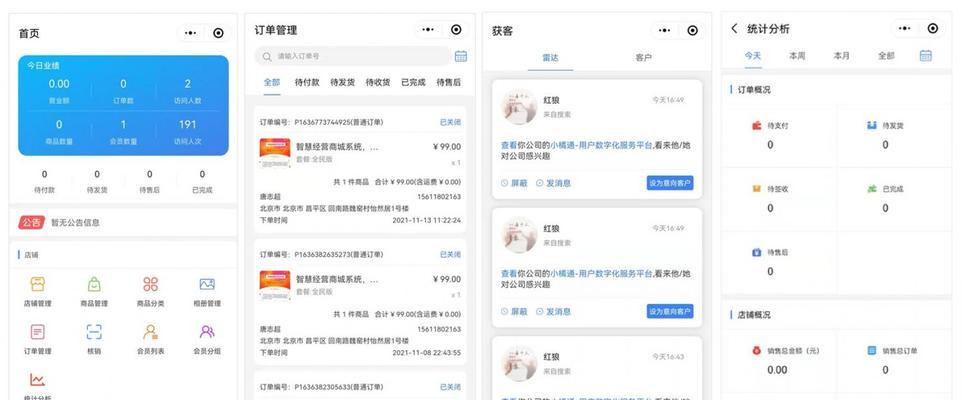Open calendar date picker in 统计分析
Image resolution: width=962 pixels, height=400 pixels.
(926, 55)
